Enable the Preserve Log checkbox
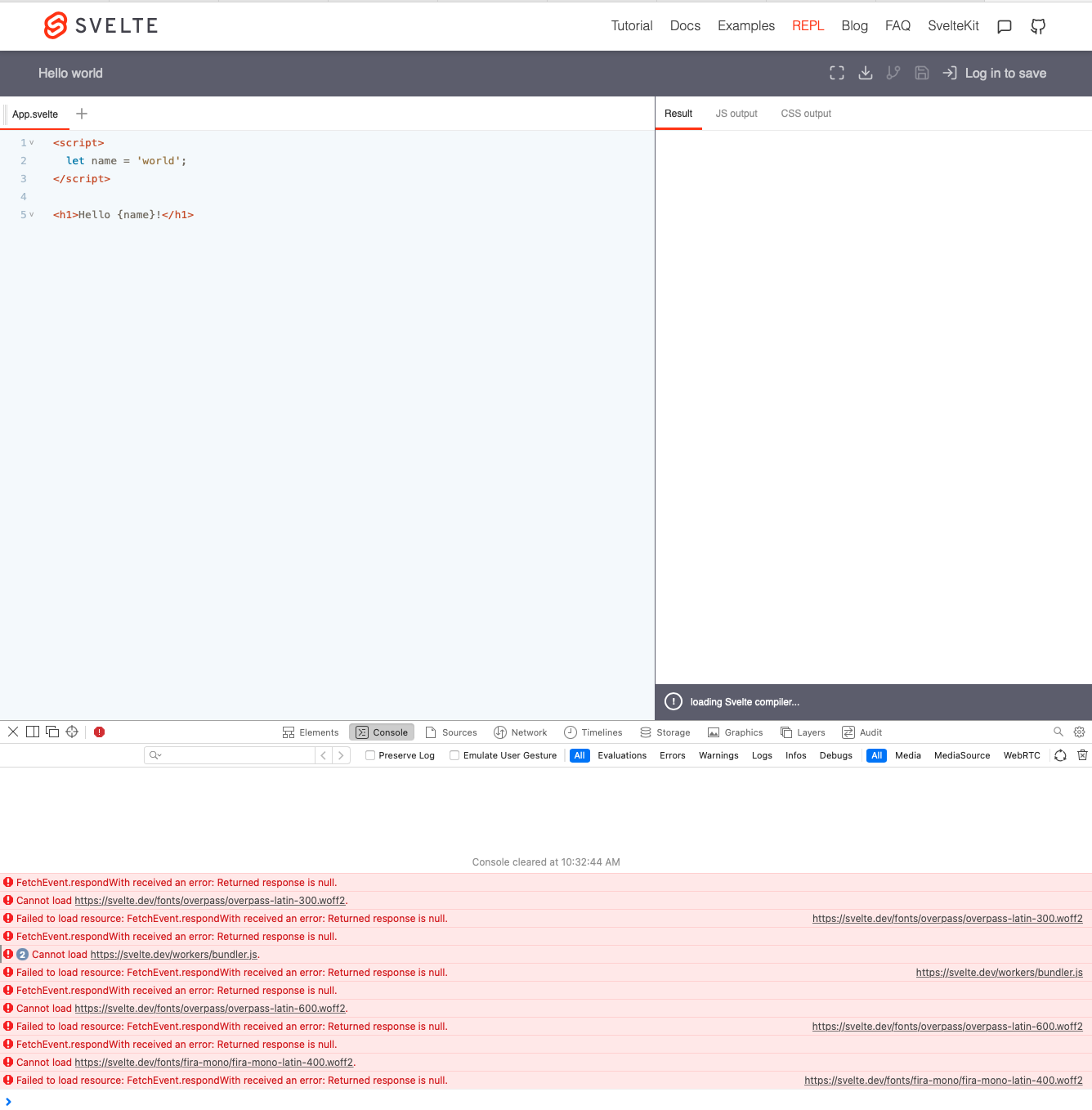Viewport: 1092px width, 1110px height. click(369, 755)
